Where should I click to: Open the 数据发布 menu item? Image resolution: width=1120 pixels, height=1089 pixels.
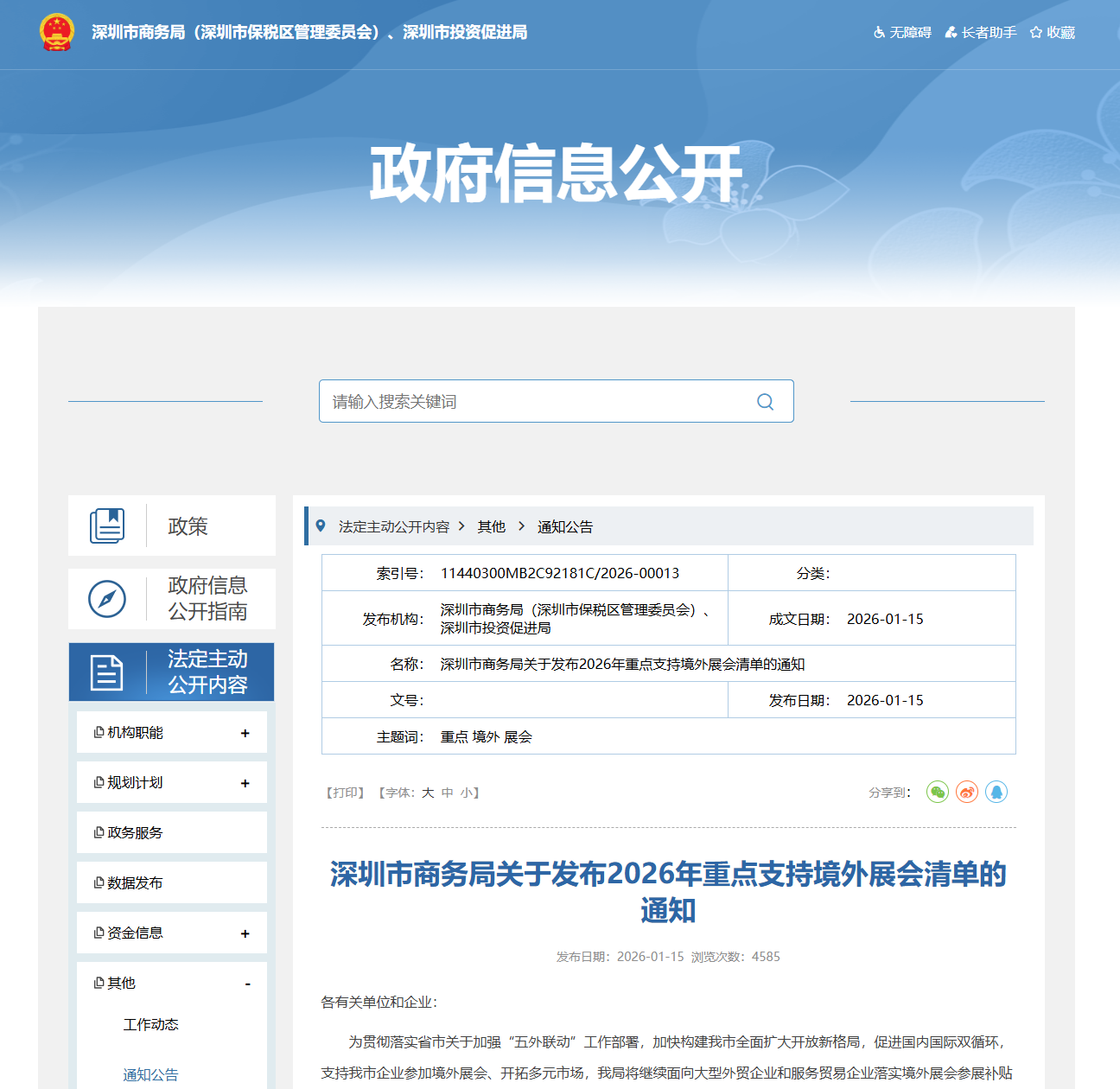coord(135,883)
